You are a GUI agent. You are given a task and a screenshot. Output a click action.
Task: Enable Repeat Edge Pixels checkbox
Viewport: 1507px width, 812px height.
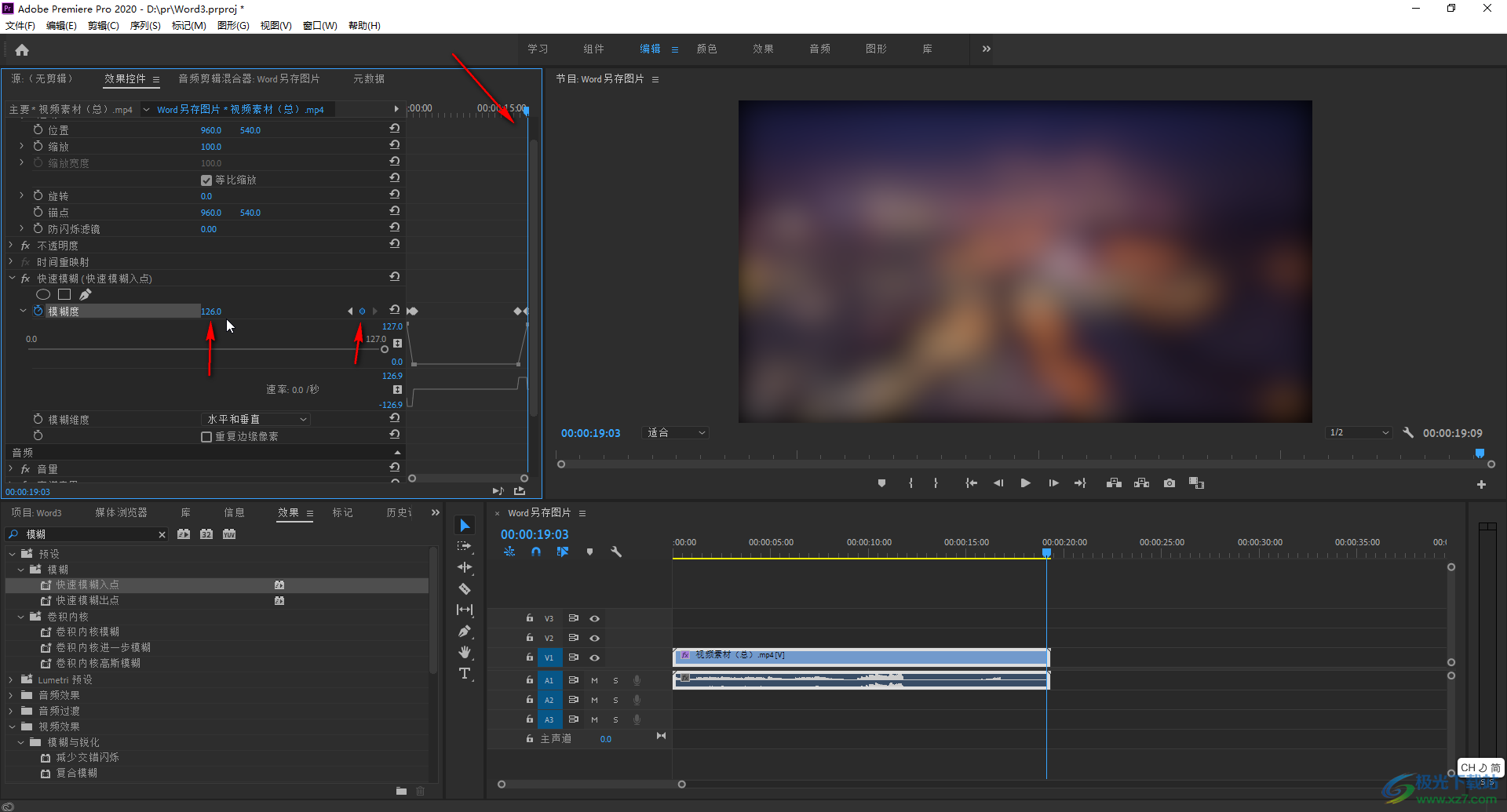pos(206,437)
